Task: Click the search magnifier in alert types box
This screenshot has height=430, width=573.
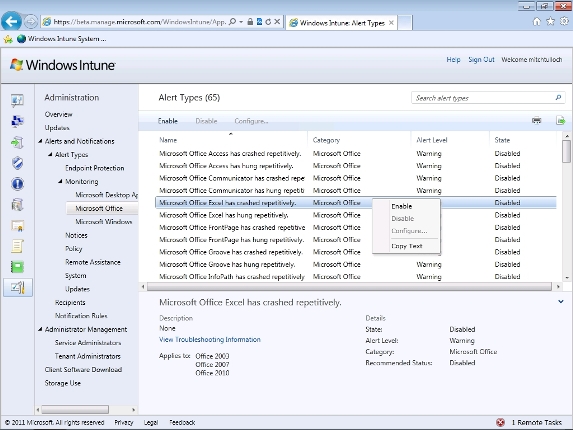Action: coord(558,98)
